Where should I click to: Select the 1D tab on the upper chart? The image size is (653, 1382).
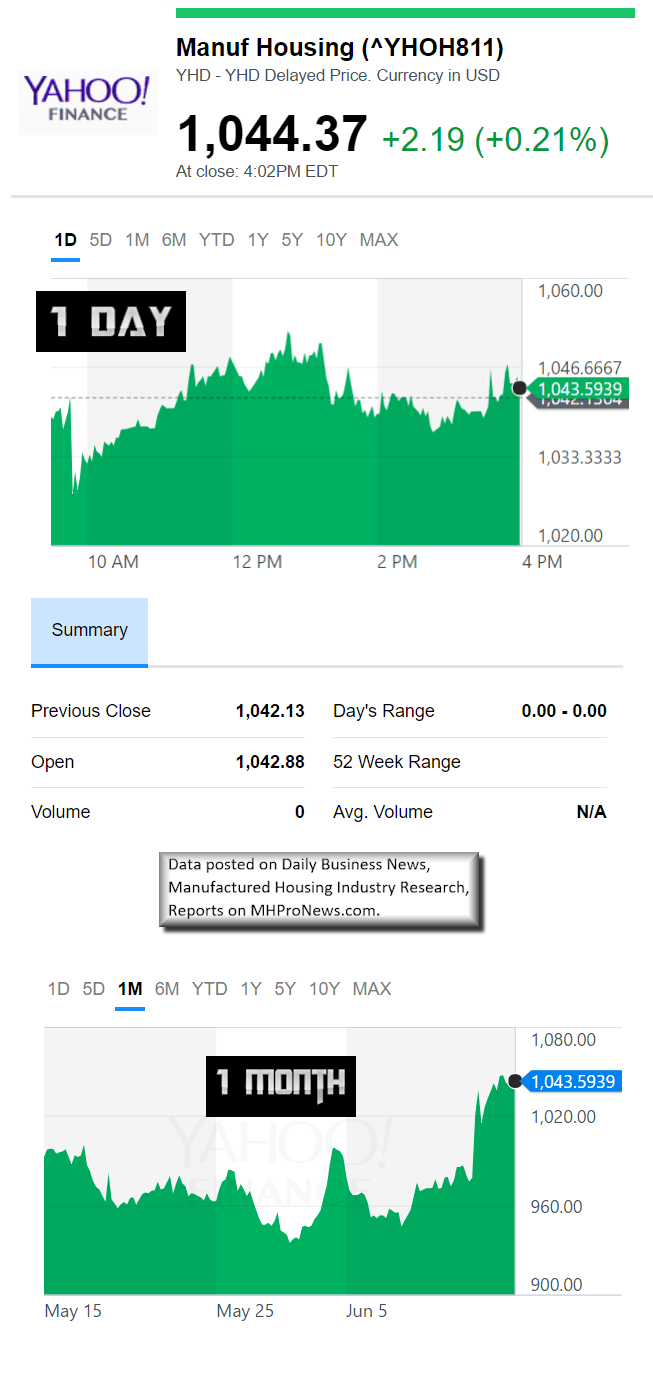(65, 240)
